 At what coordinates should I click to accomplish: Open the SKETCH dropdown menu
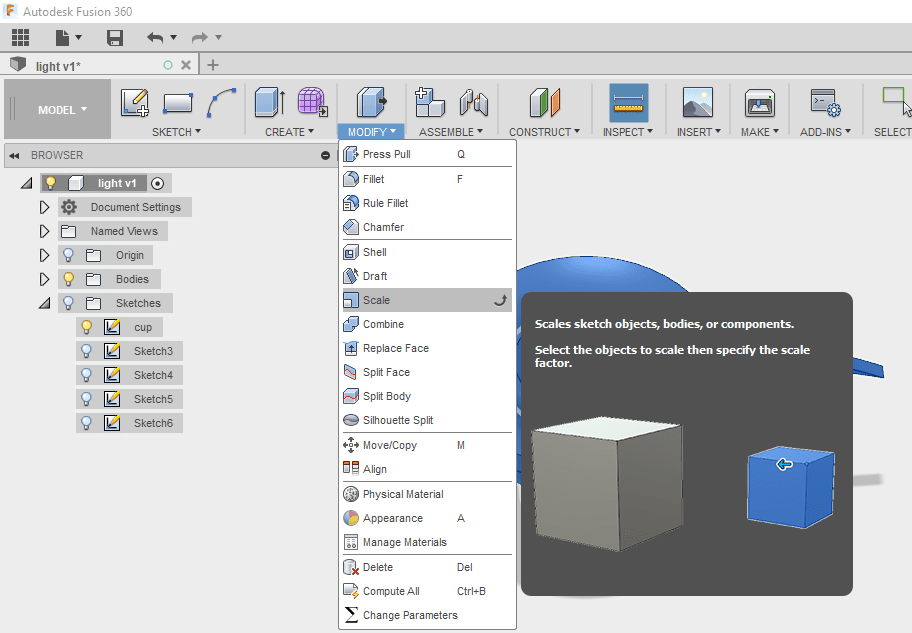[176, 132]
